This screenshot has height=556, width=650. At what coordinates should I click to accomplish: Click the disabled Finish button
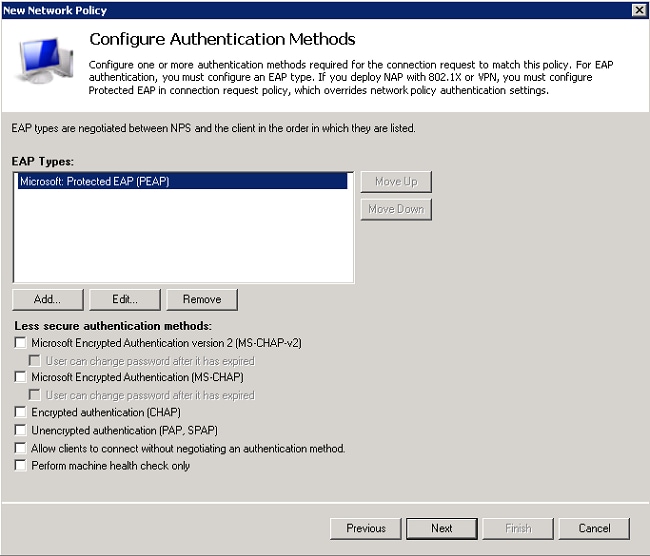pyautogui.click(x=518, y=528)
